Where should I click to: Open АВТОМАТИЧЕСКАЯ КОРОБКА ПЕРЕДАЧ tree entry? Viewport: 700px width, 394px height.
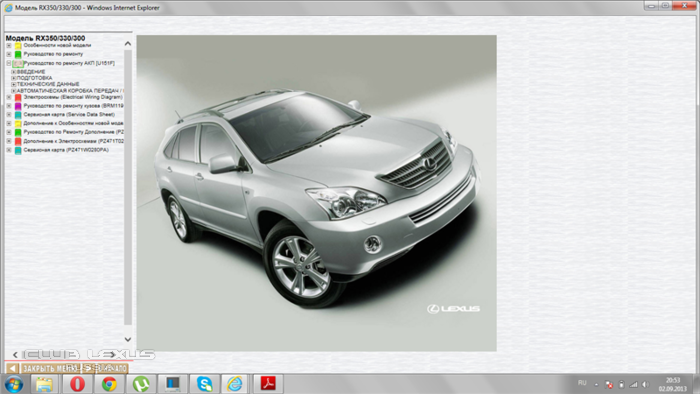[70, 91]
